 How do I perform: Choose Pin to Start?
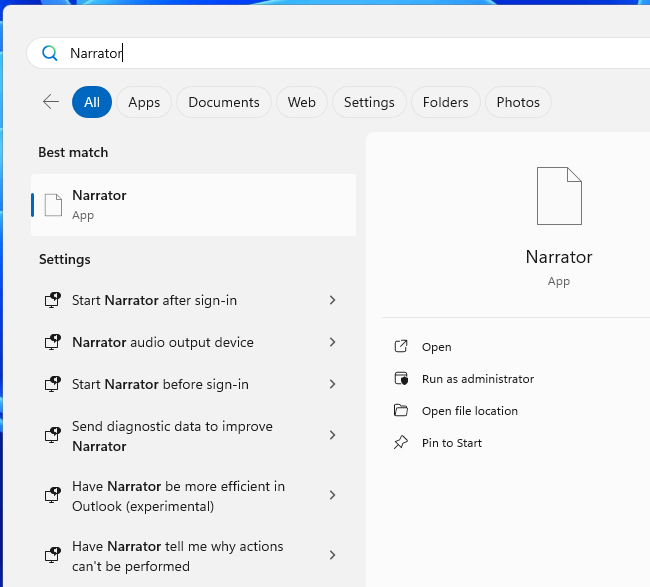coord(452,443)
